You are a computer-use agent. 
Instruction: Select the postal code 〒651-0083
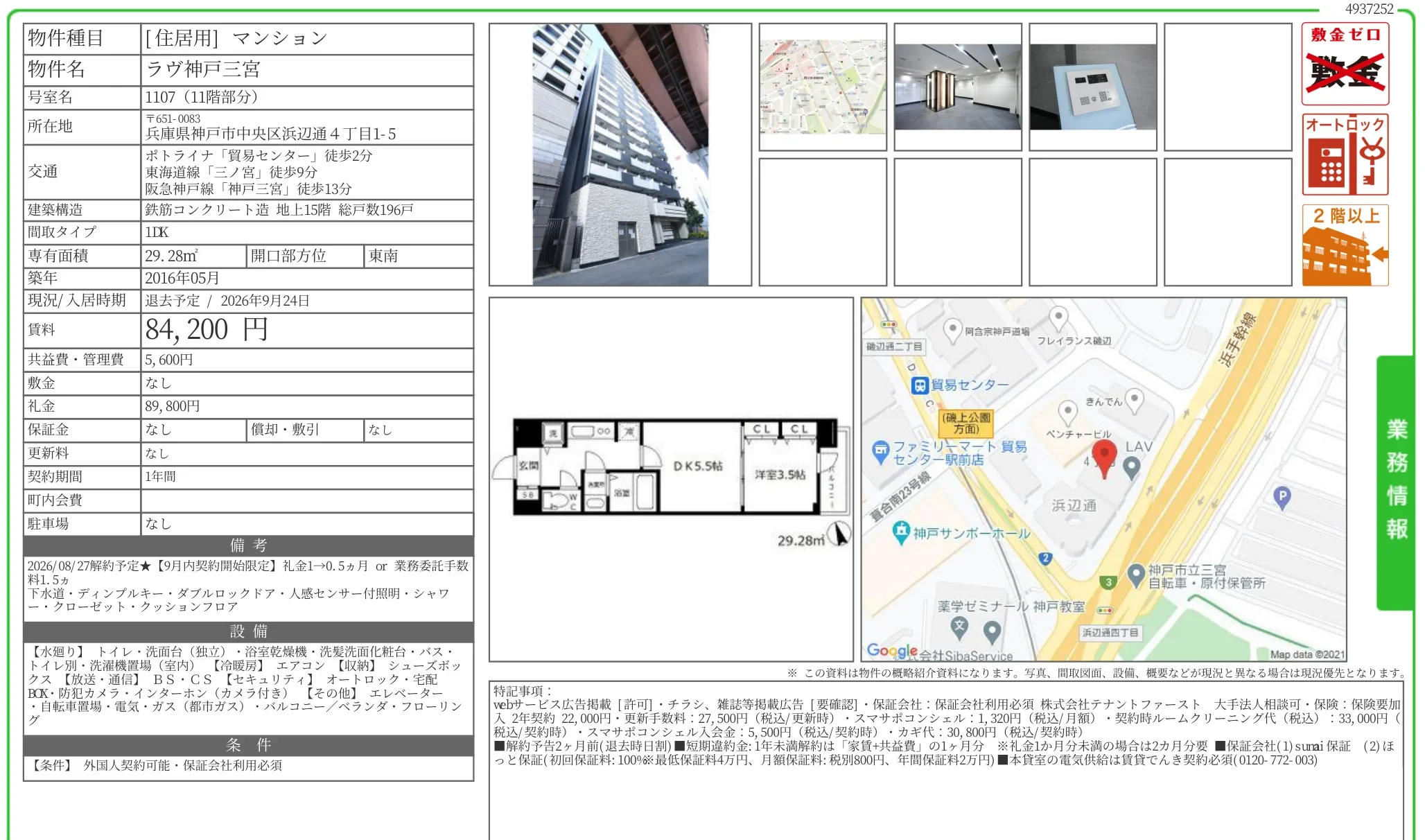pyautogui.click(x=173, y=119)
